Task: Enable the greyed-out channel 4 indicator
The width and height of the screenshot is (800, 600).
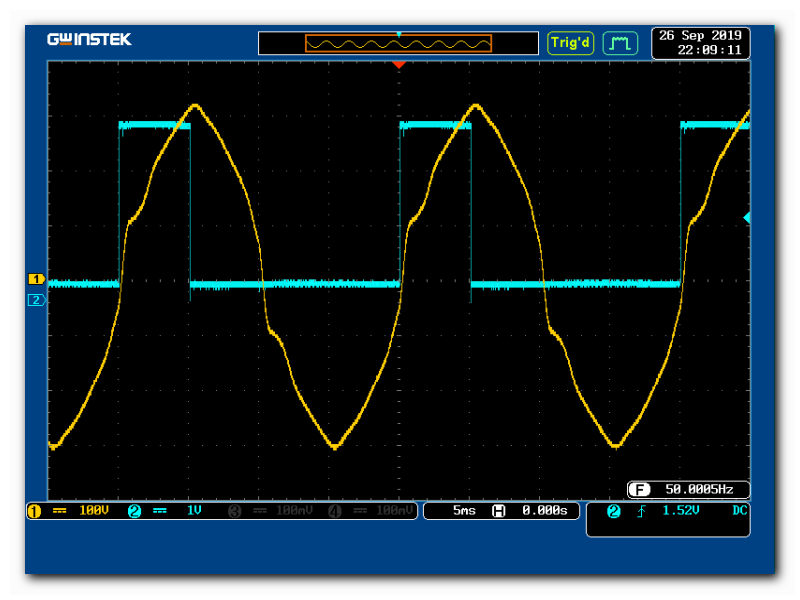Action: (335, 511)
